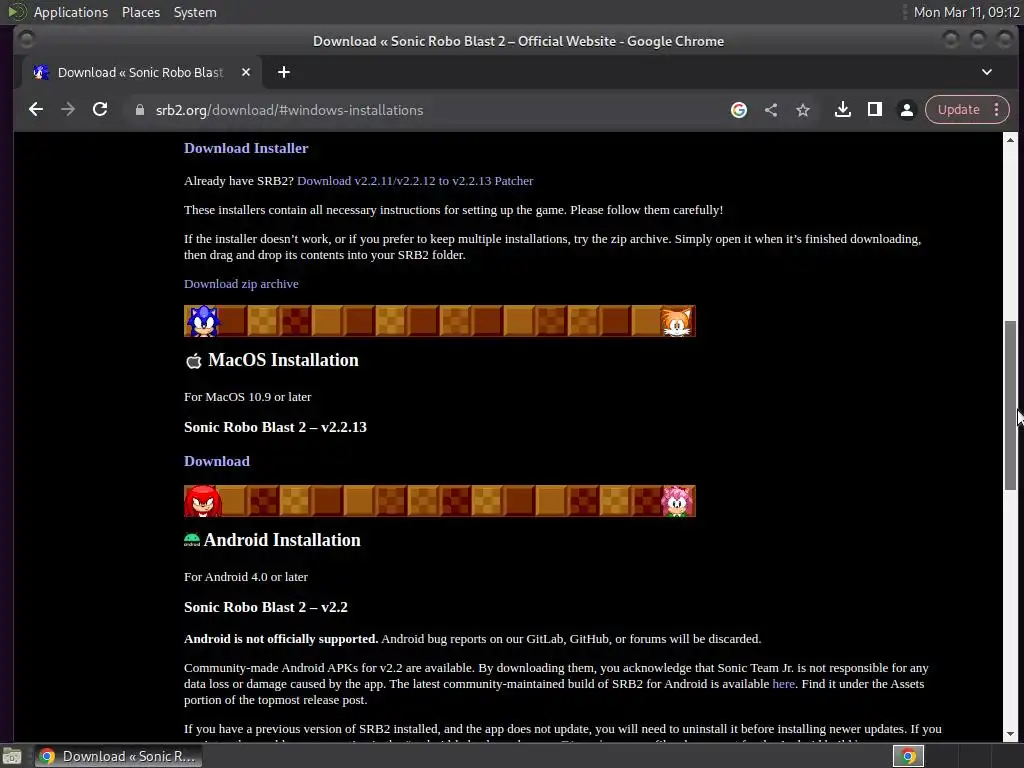
Task: Click the Android Installation heading
Action: click(282, 540)
